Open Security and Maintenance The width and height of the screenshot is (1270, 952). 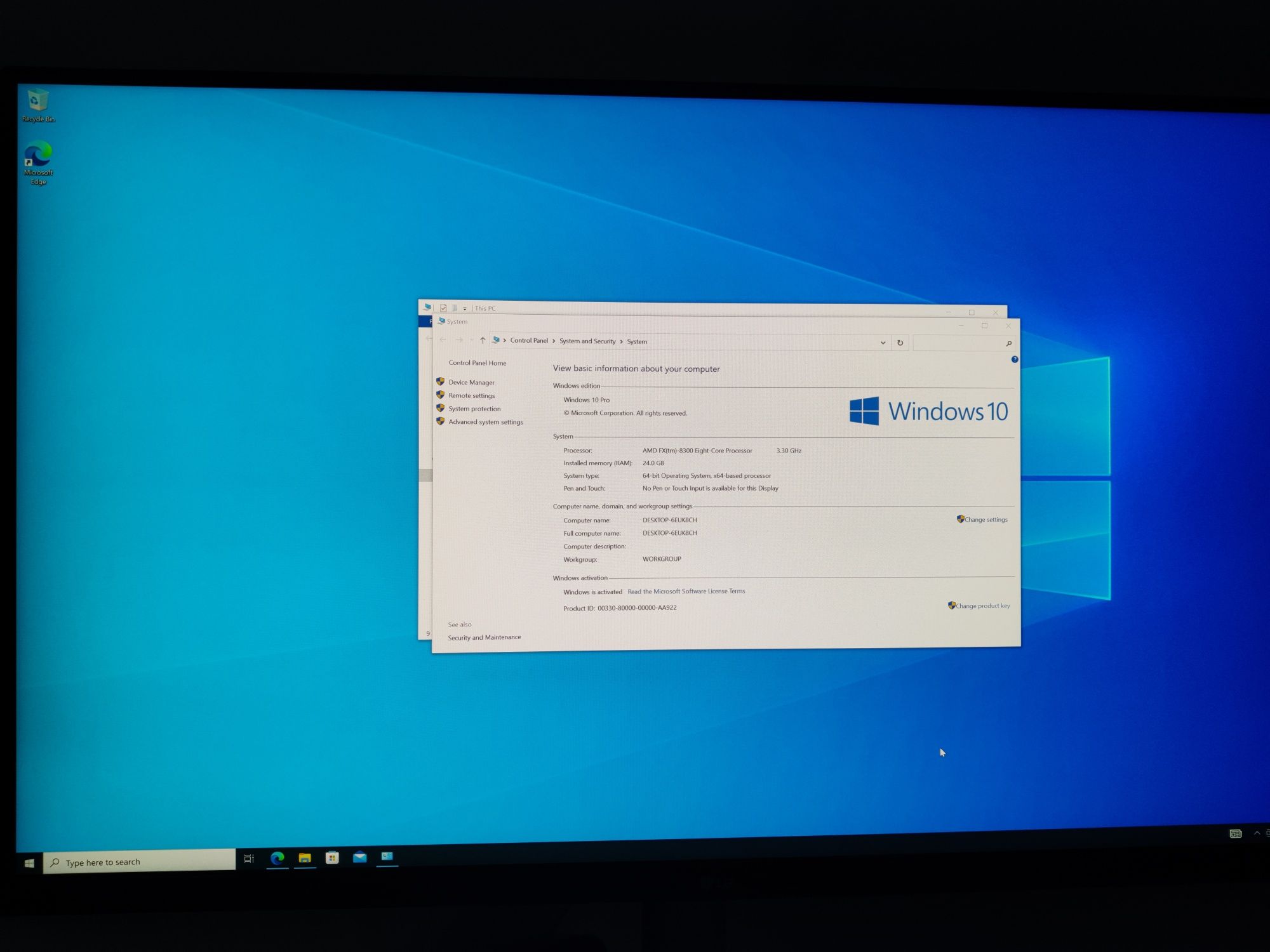[x=484, y=637]
